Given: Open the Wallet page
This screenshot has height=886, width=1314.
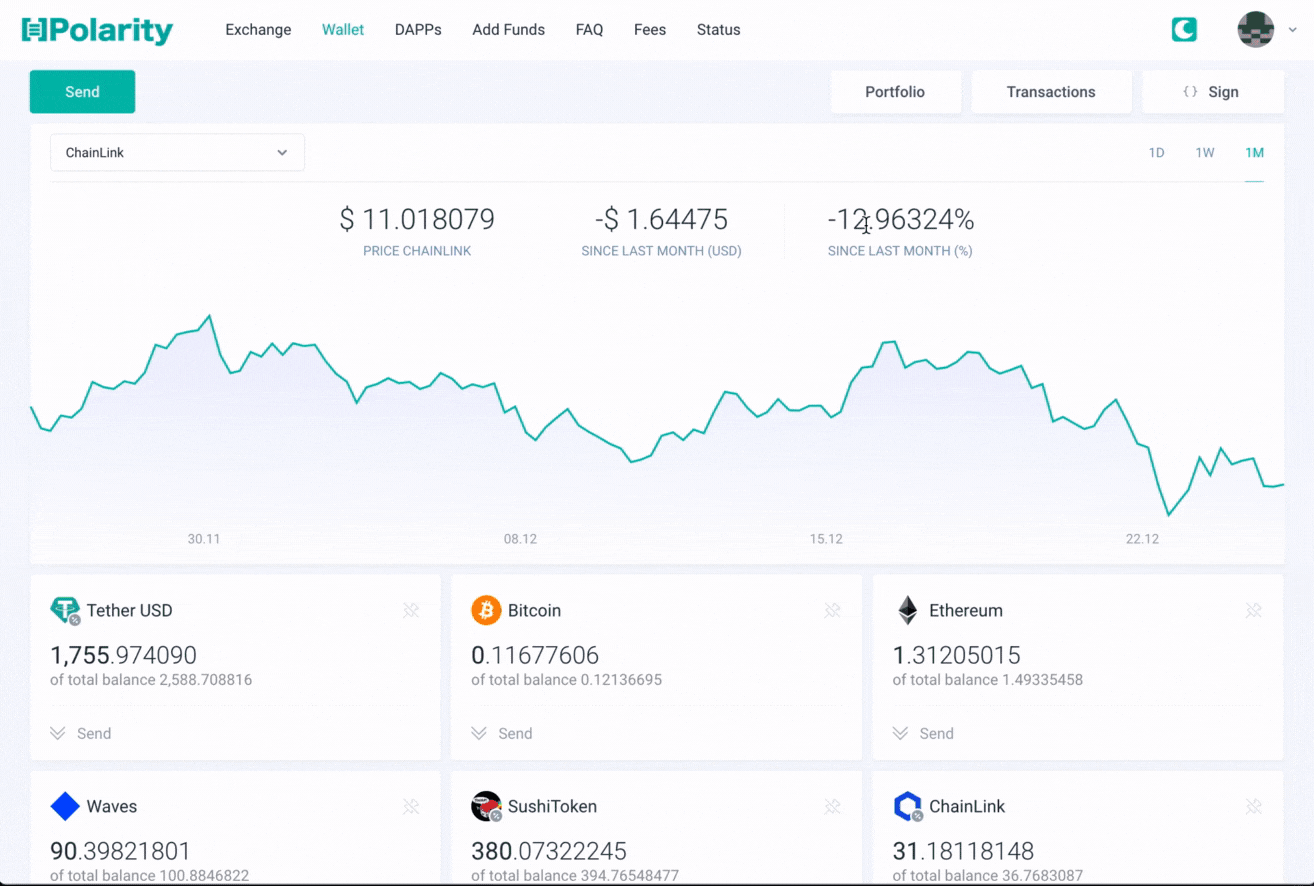Looking at the screenshot, I should [343, 30].
